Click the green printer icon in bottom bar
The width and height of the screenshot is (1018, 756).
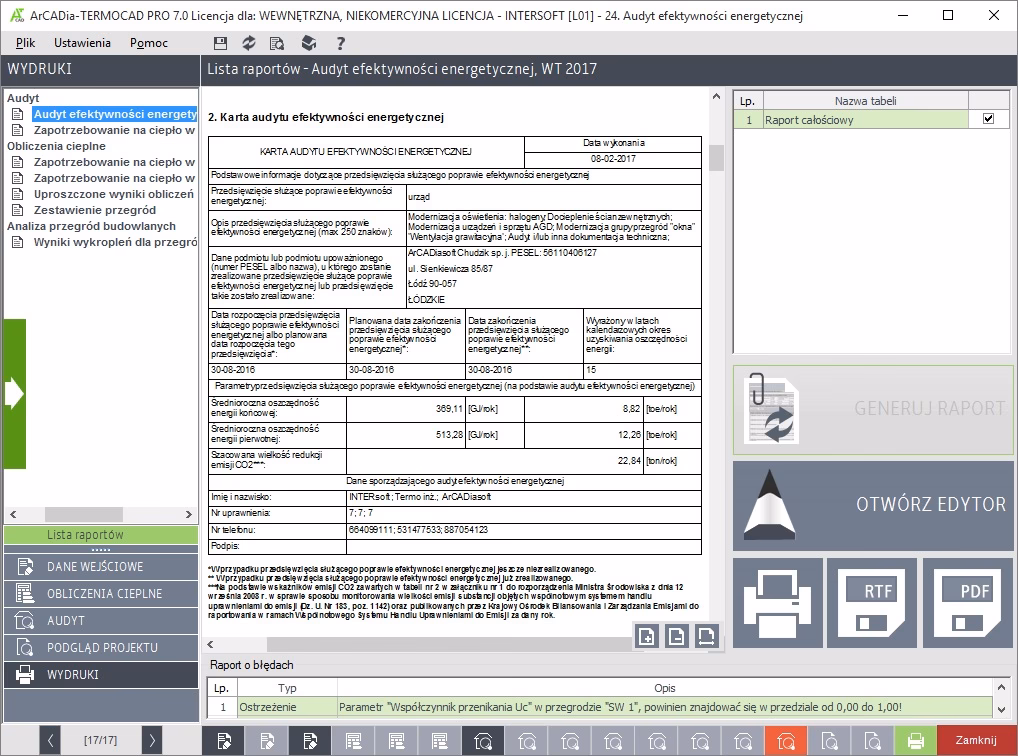915,741
